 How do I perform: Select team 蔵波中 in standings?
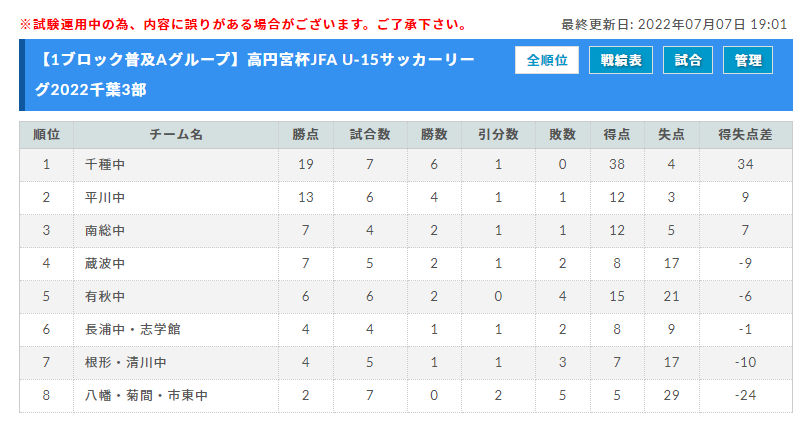pos(105,263)
